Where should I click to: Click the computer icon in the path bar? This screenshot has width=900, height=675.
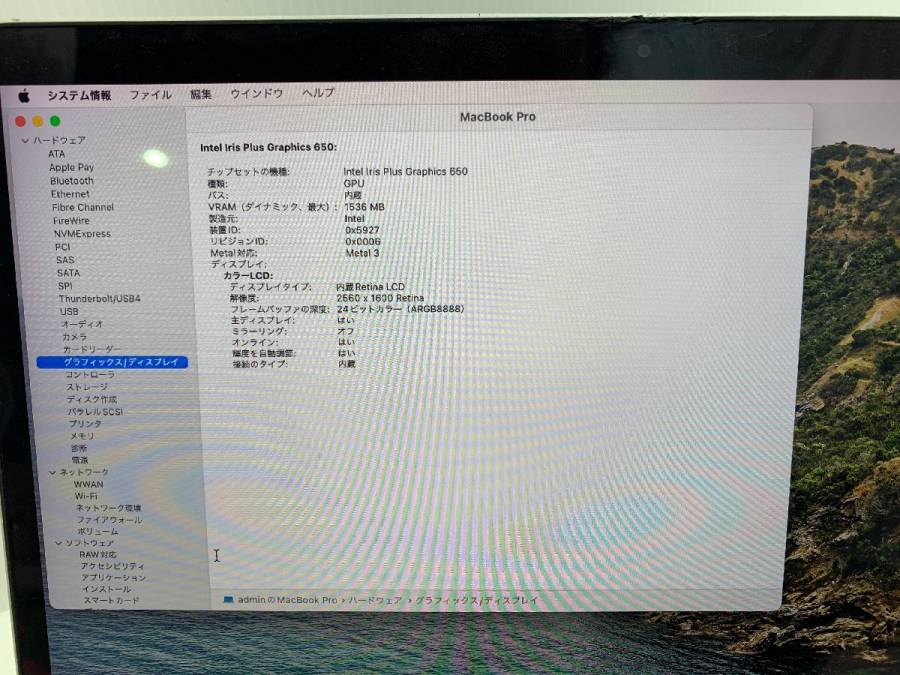tap(228, 600)
